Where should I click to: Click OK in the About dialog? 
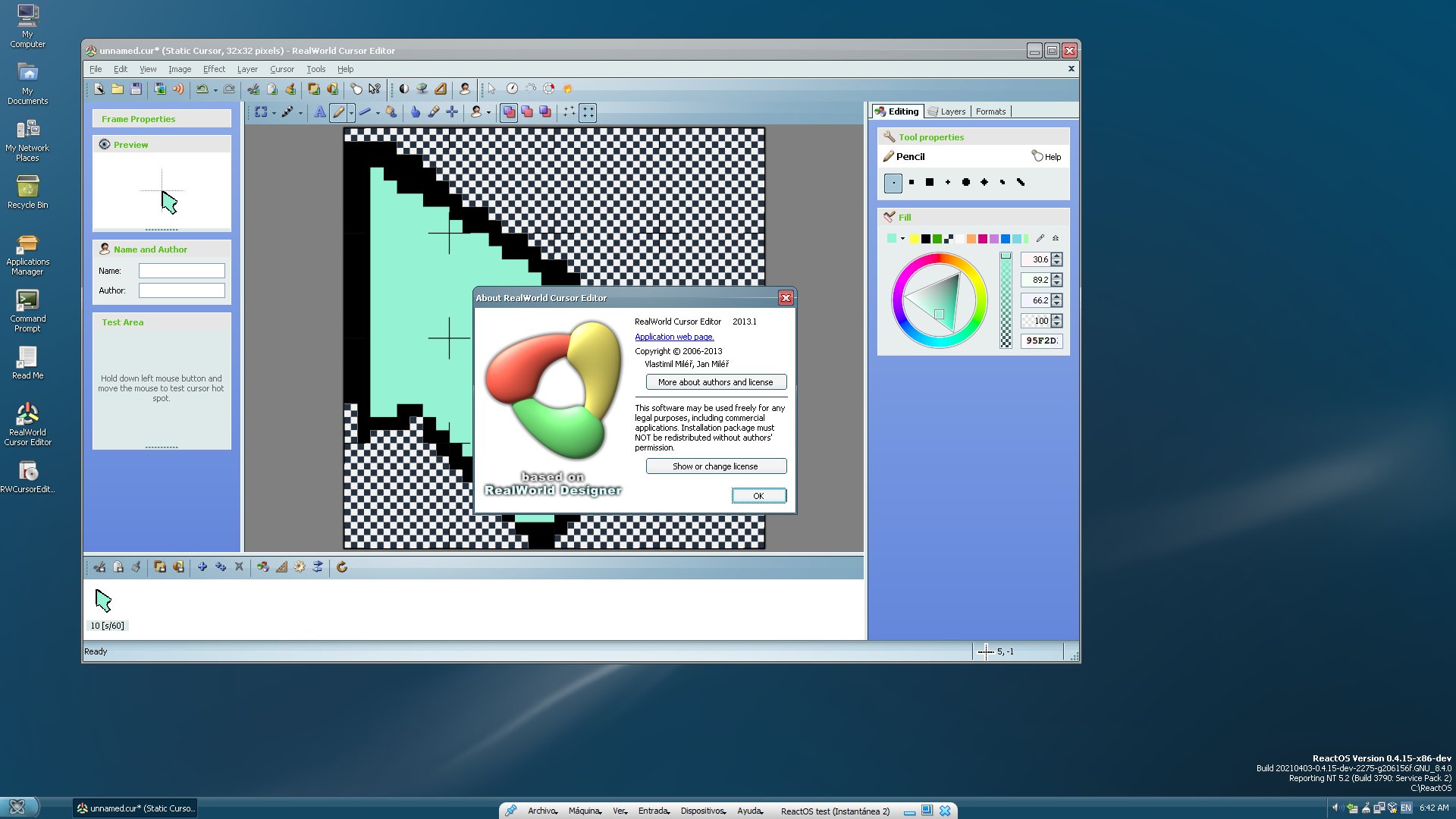pos(758,496)
